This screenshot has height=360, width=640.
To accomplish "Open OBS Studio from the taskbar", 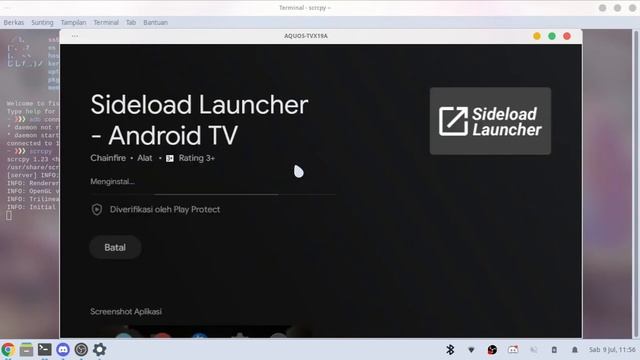I will point(81,349).
